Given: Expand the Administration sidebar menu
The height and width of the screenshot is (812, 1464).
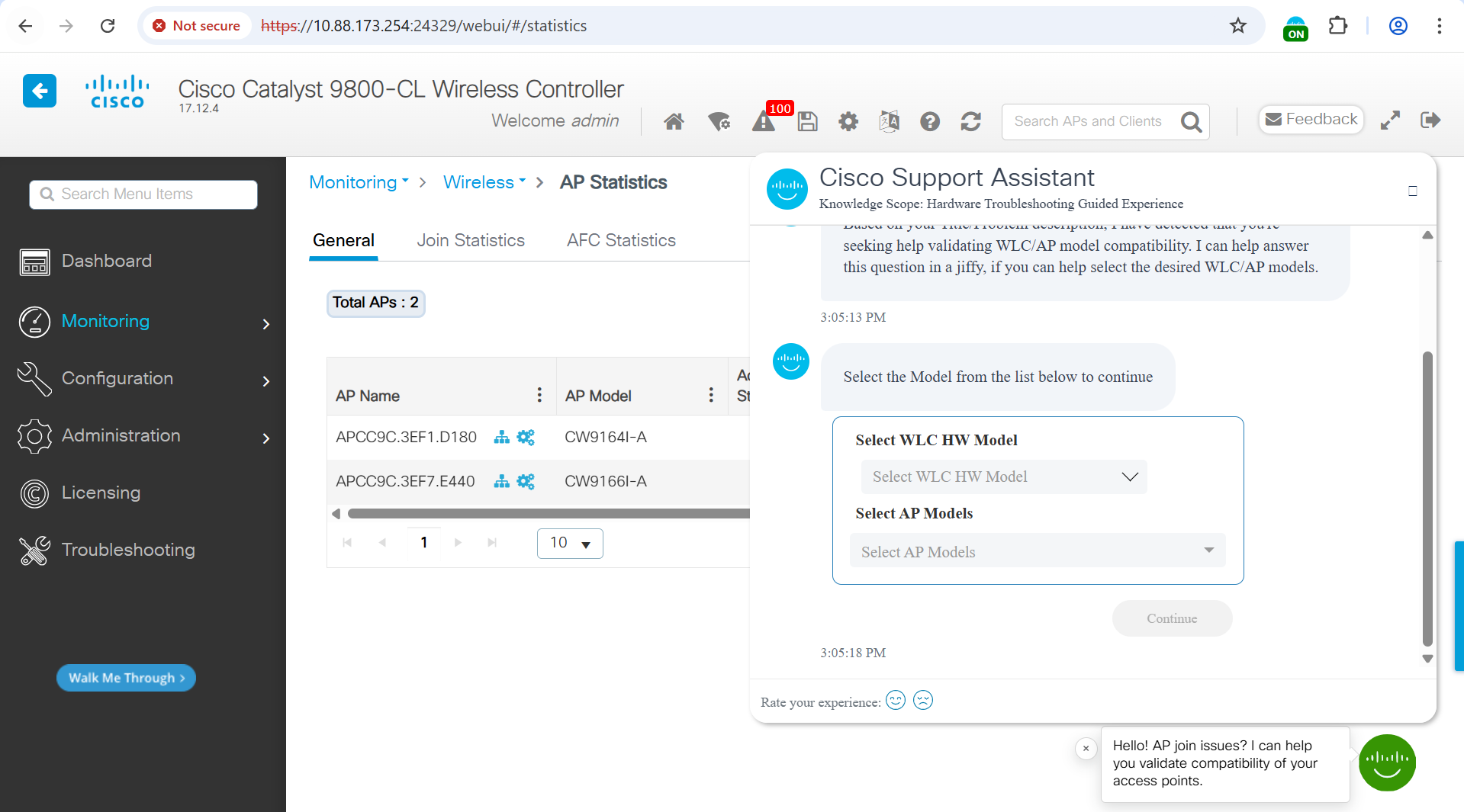Looking at the screenshot, I should tap(145, 436).
